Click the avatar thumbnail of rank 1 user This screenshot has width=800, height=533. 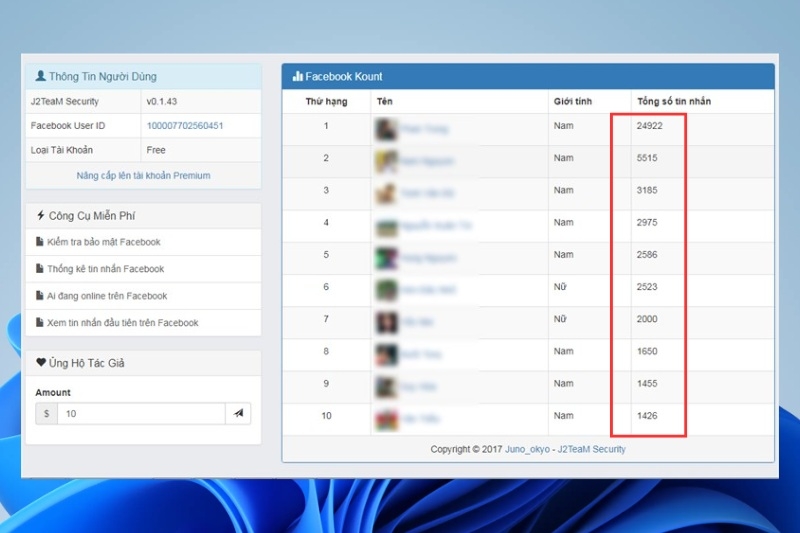click(386, 129)
